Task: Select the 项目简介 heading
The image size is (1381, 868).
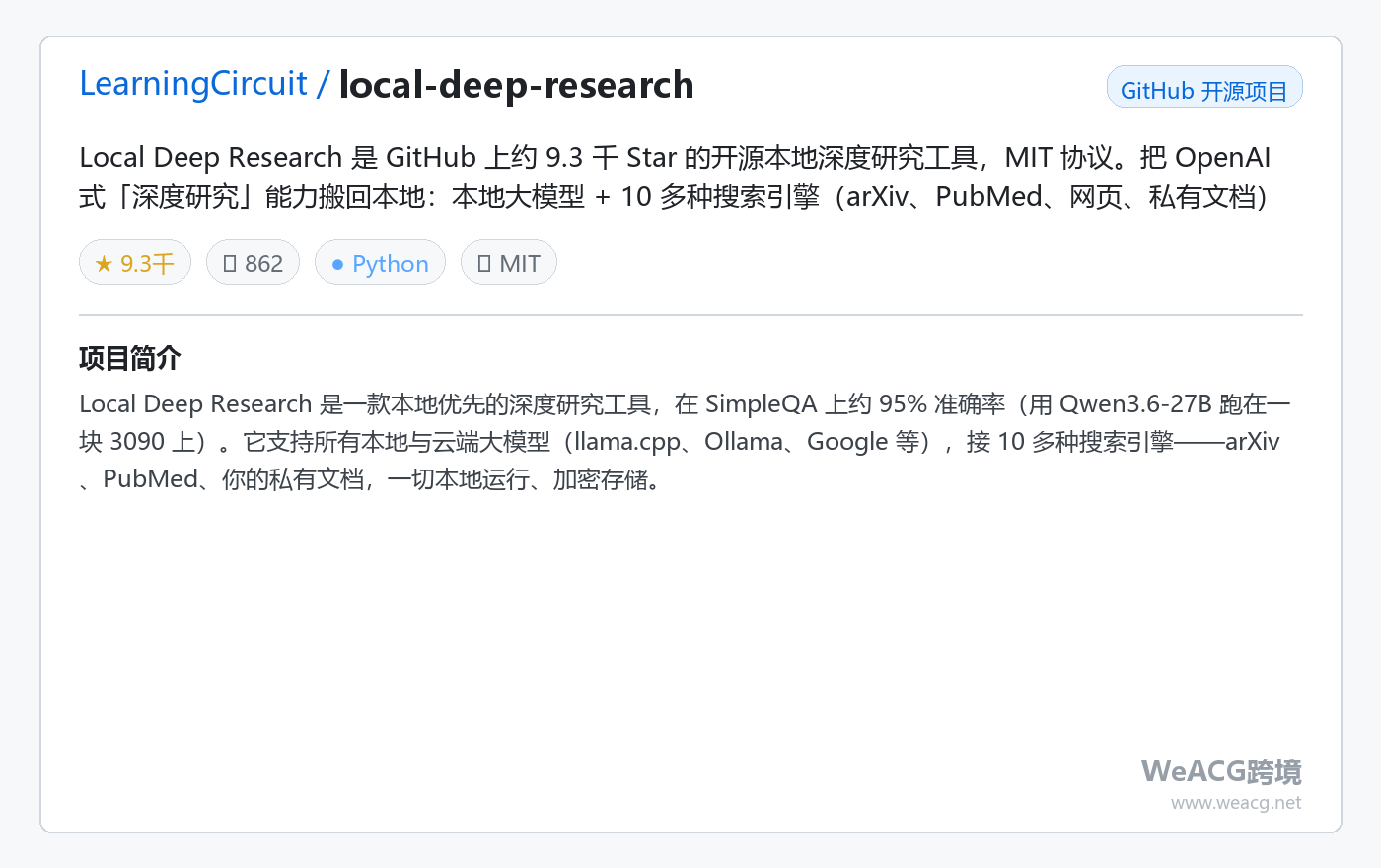Action: [130, 358]
